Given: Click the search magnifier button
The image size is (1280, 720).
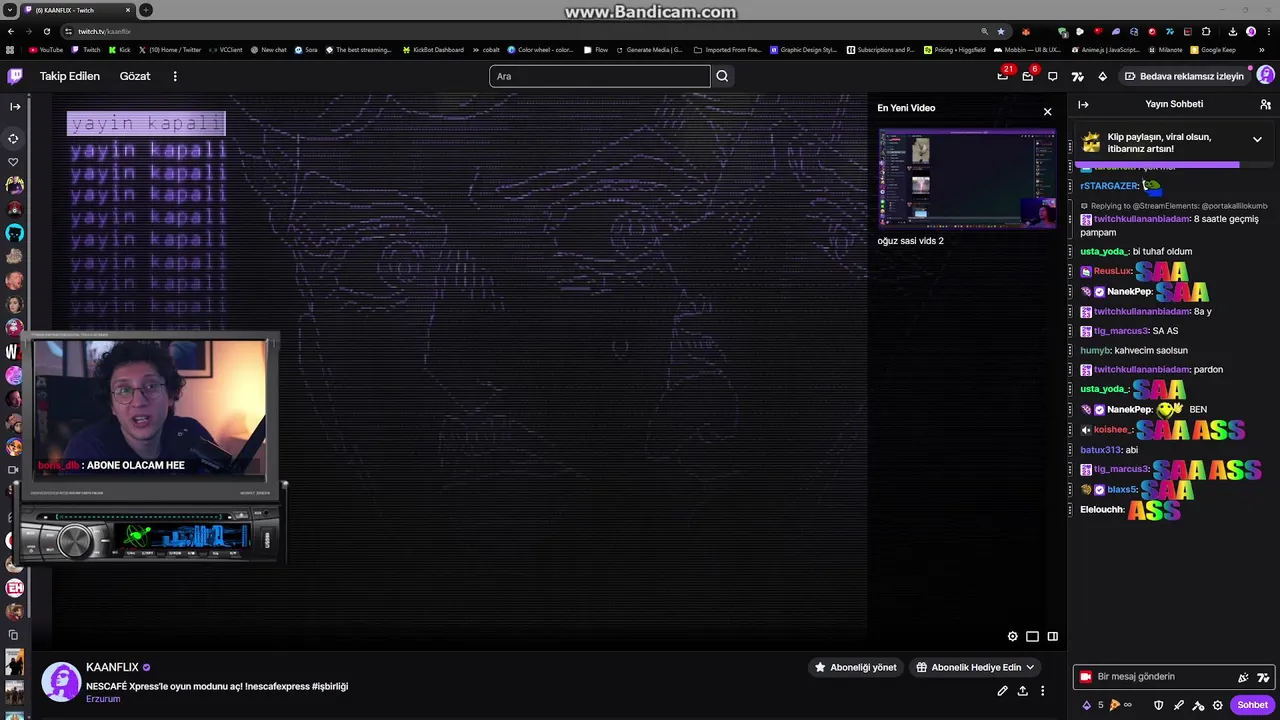Looking at the screenshot, I should pos(723,76).
